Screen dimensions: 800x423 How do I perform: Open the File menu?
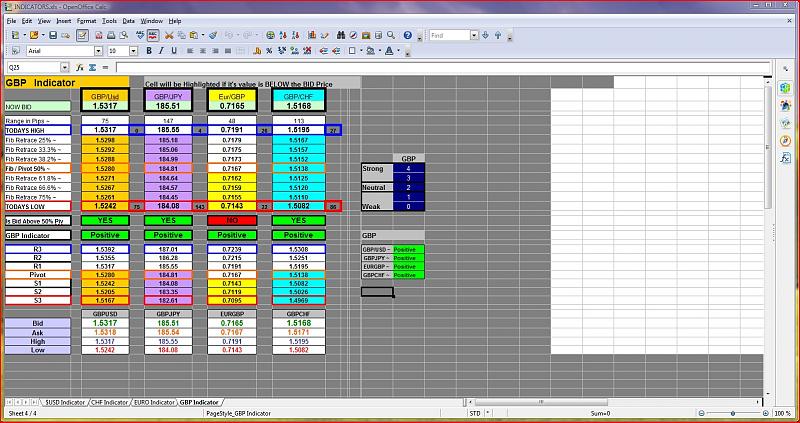point(11,21)
